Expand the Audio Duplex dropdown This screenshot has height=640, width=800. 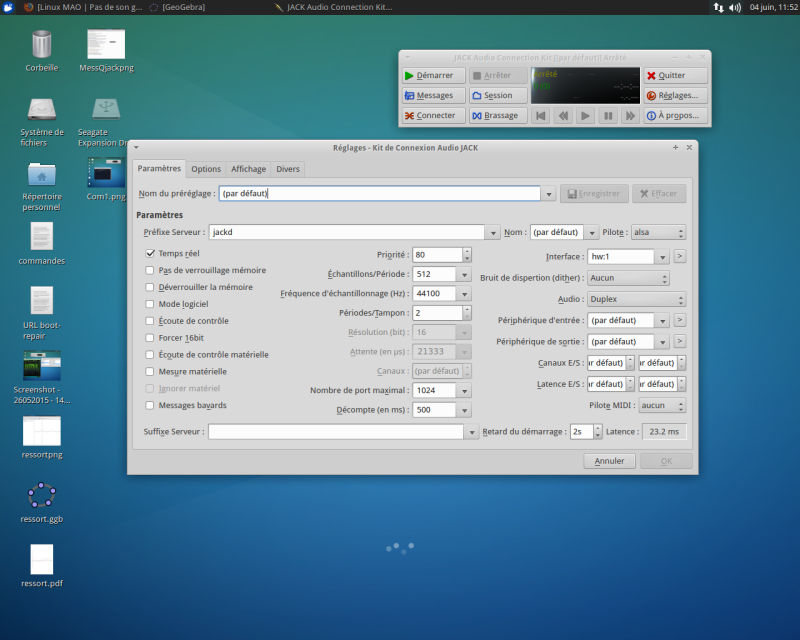(x=636, y=299)
